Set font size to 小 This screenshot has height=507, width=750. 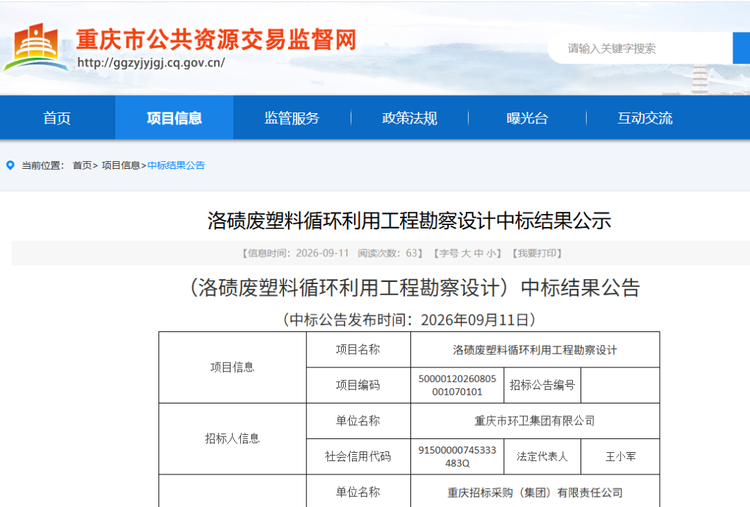(x=491, y=254)
